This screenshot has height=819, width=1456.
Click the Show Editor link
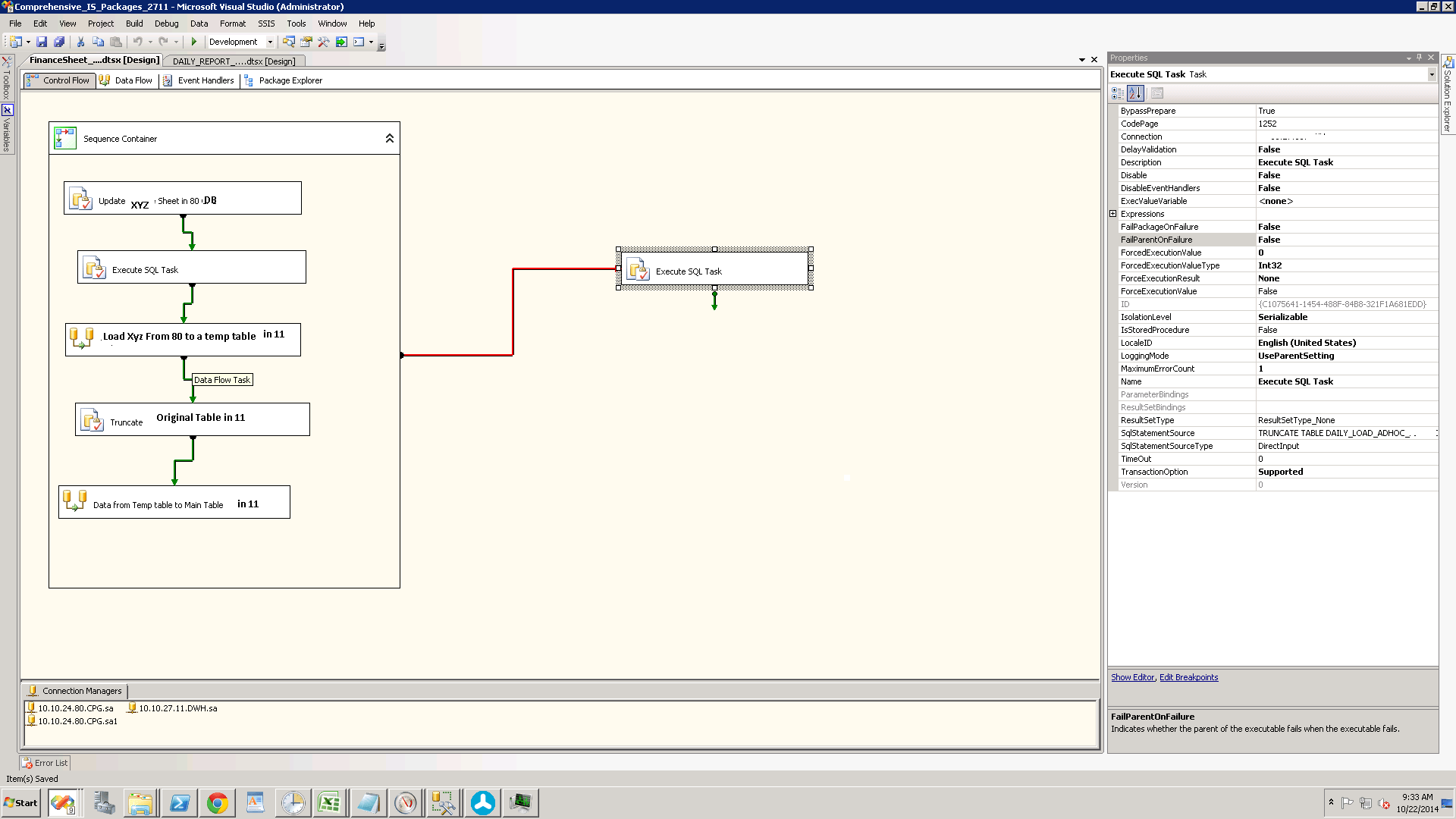click(x=1132, y=677)
